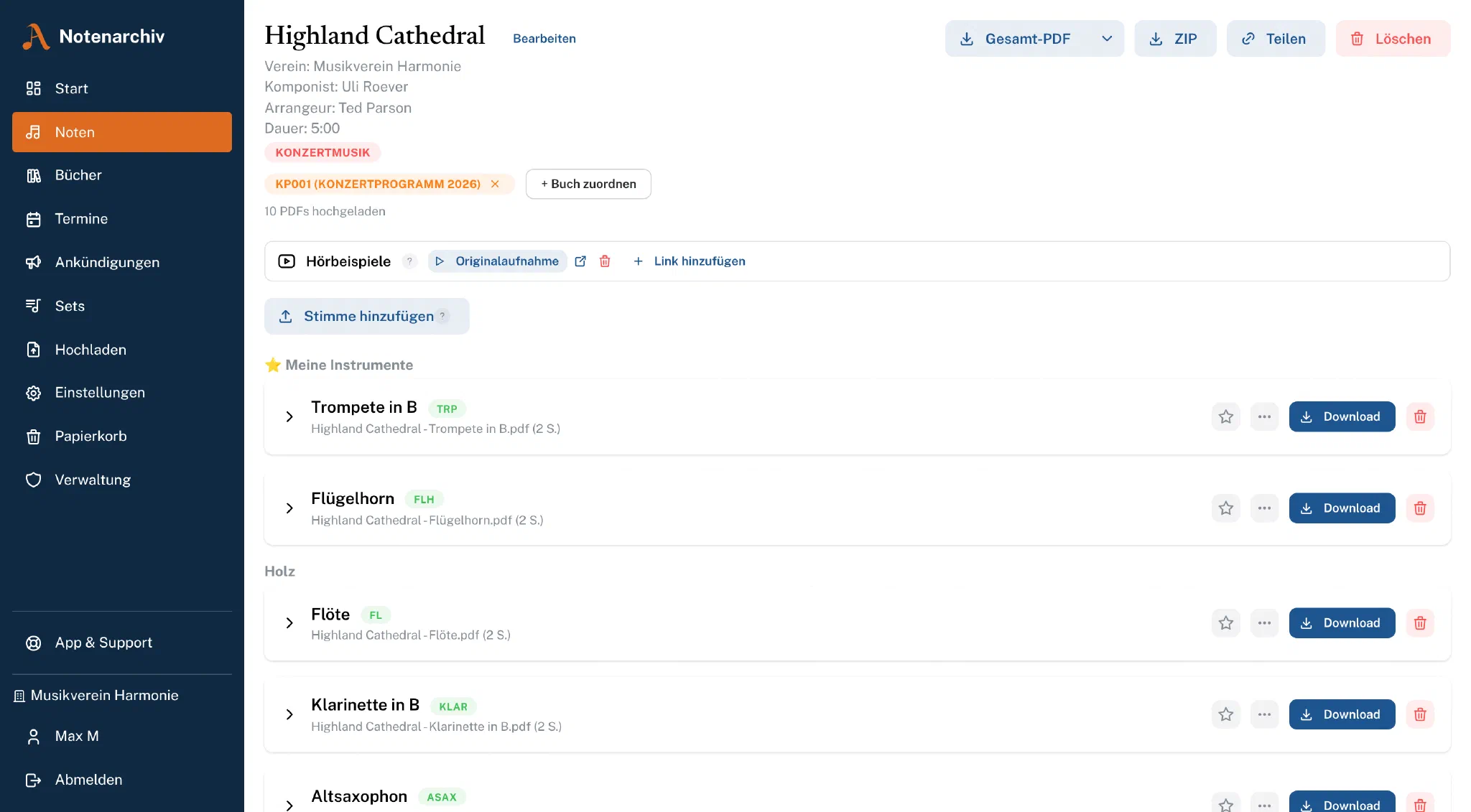This screenshot has width=1471, height=812.
Task: Open Verwaltung section
Action: (122, 480)
